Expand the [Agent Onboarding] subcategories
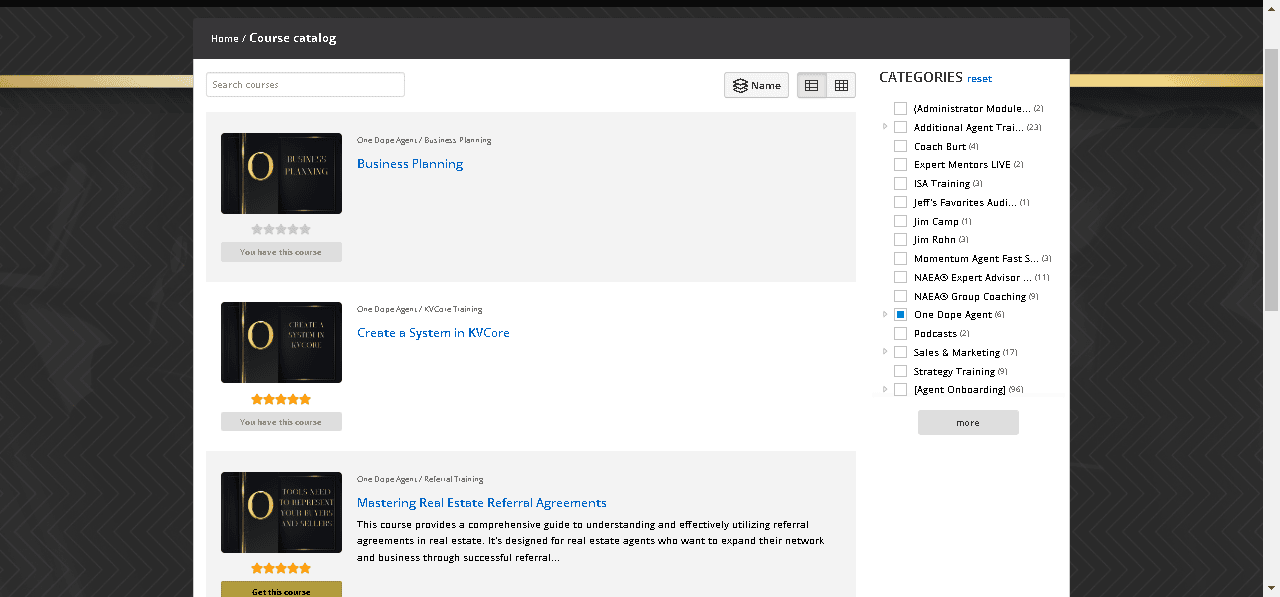The width and height of the screenshot is (1280, 597). [885, 389]
